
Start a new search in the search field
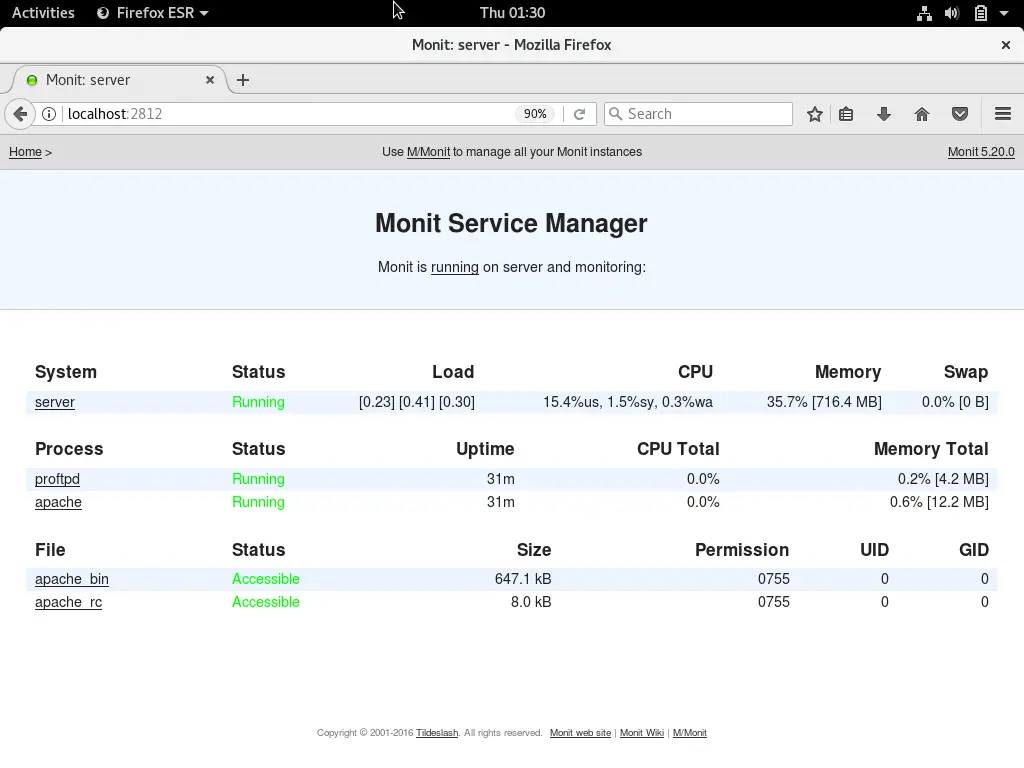(x=698, y=113)
